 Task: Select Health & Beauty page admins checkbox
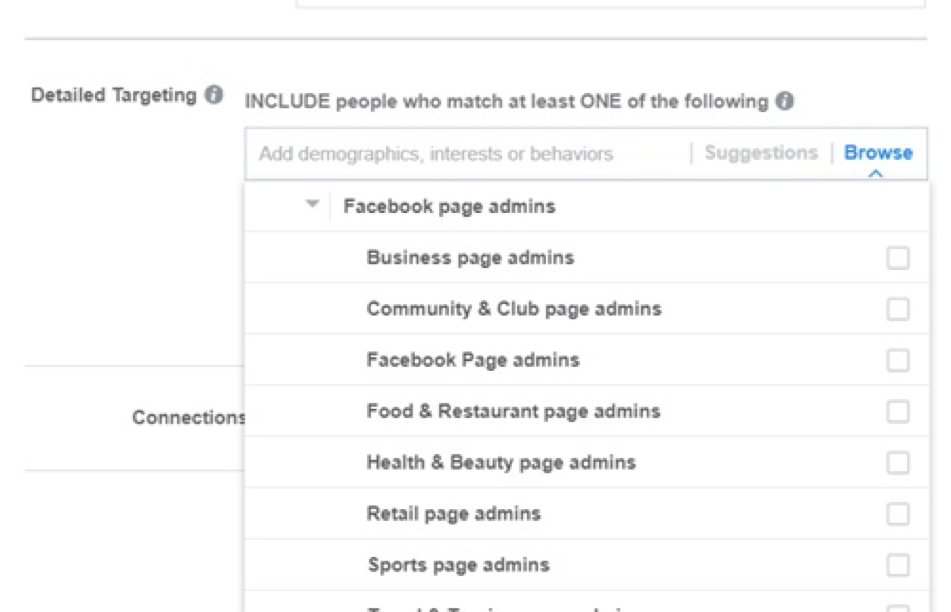(x=898, y=463)
